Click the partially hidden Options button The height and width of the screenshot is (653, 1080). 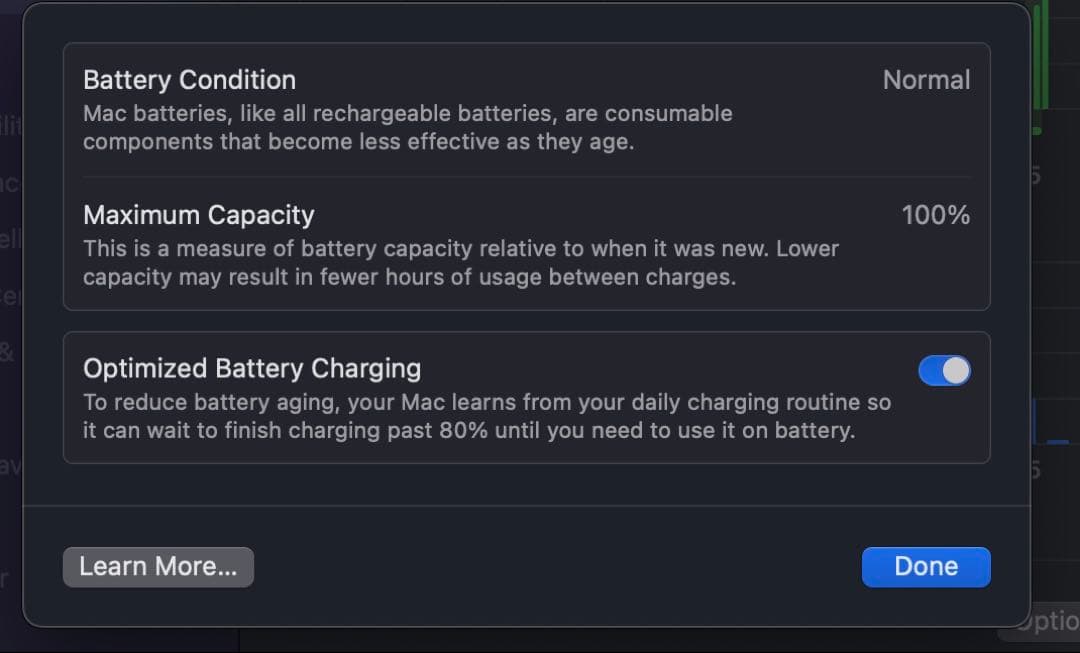tap(1045, 622)
